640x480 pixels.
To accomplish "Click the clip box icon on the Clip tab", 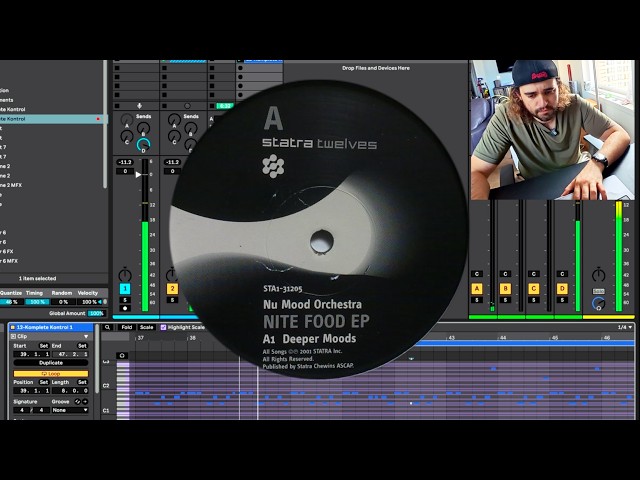I will pyautogui.click(x=13, y=337).
